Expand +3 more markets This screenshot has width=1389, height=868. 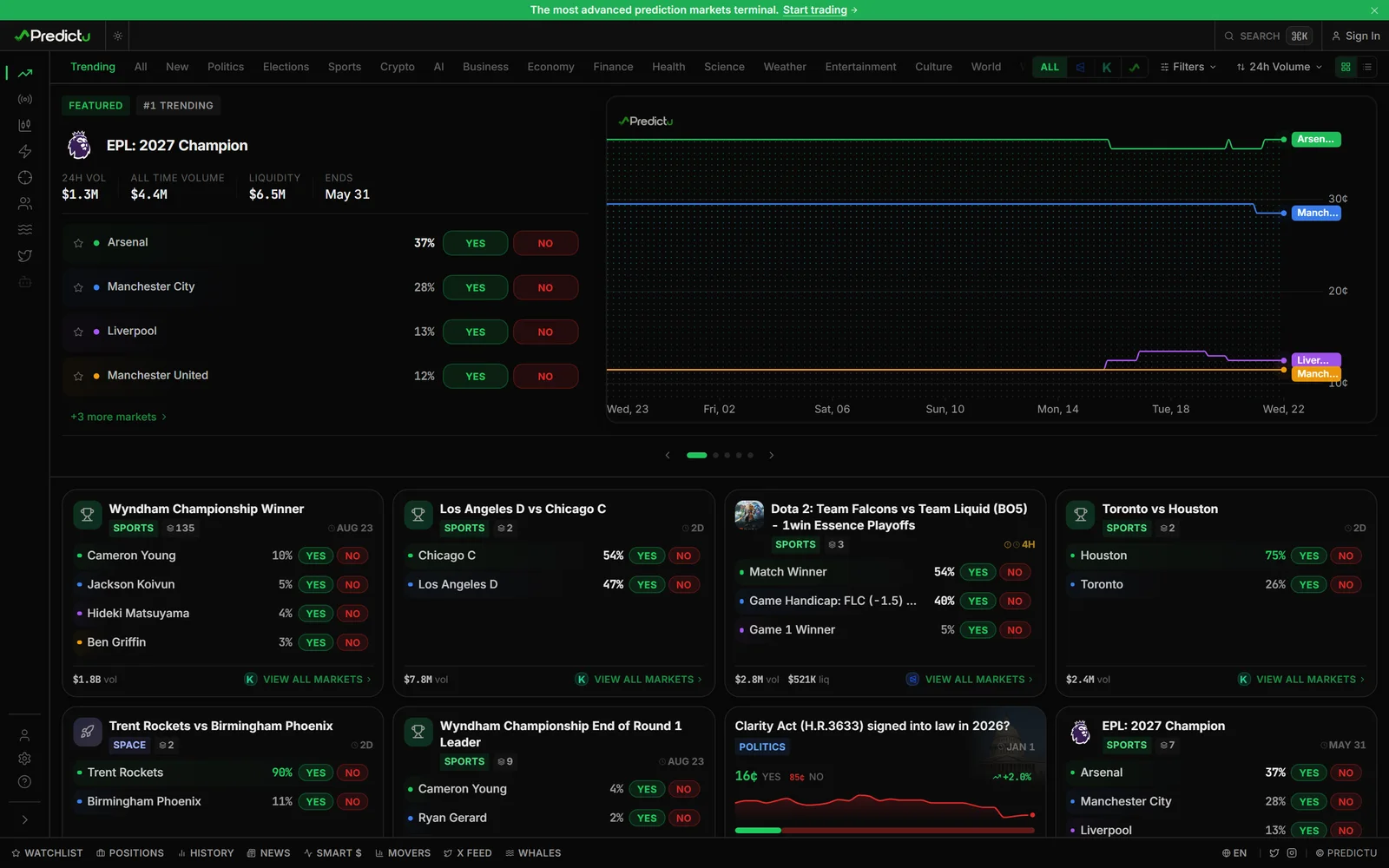118,417
